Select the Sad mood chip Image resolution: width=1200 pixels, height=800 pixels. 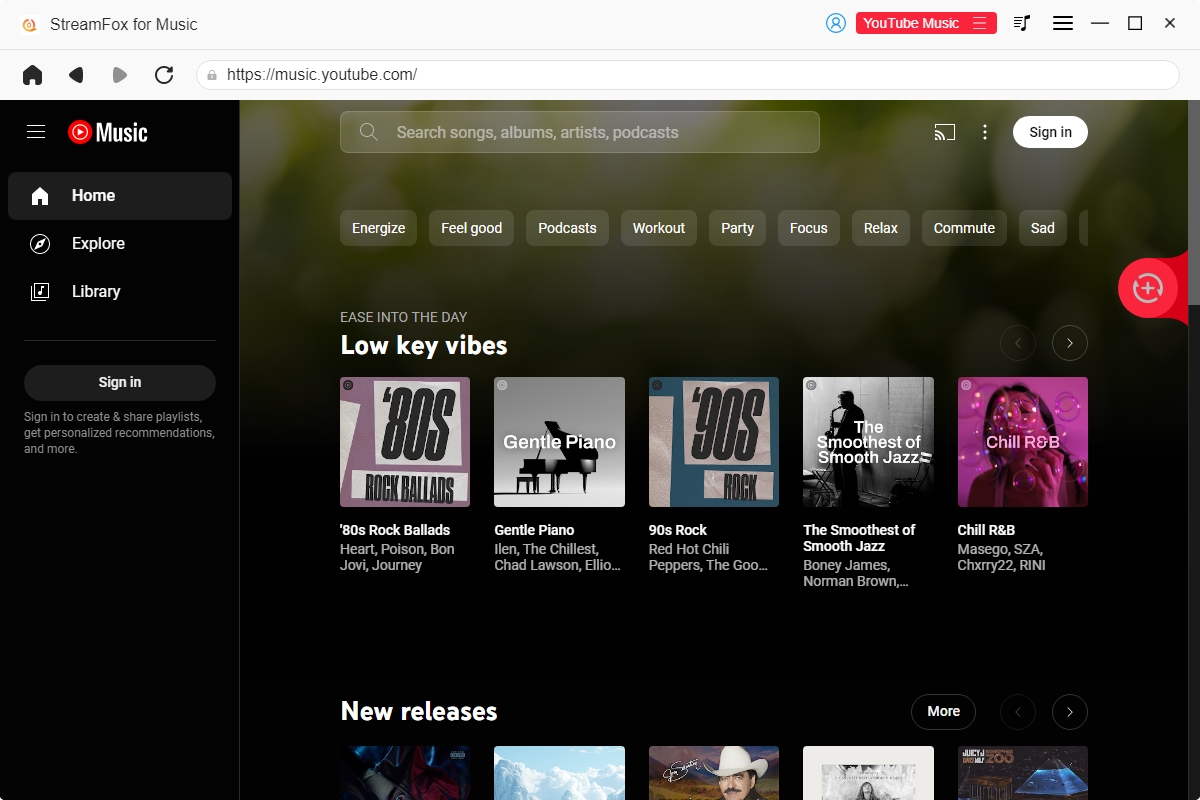coord(1043,228)
